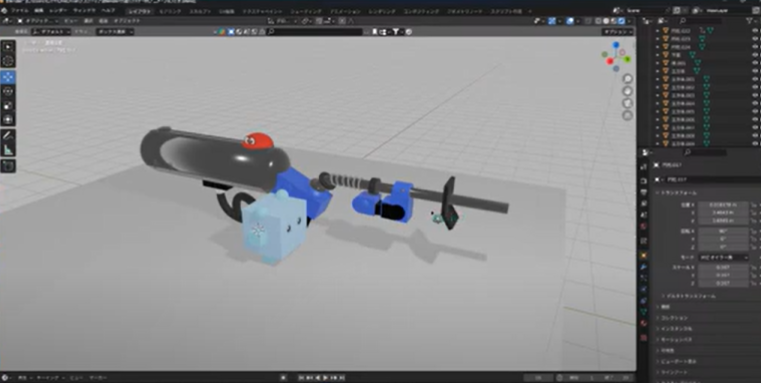Open the World properties tab

pos(644,226)
